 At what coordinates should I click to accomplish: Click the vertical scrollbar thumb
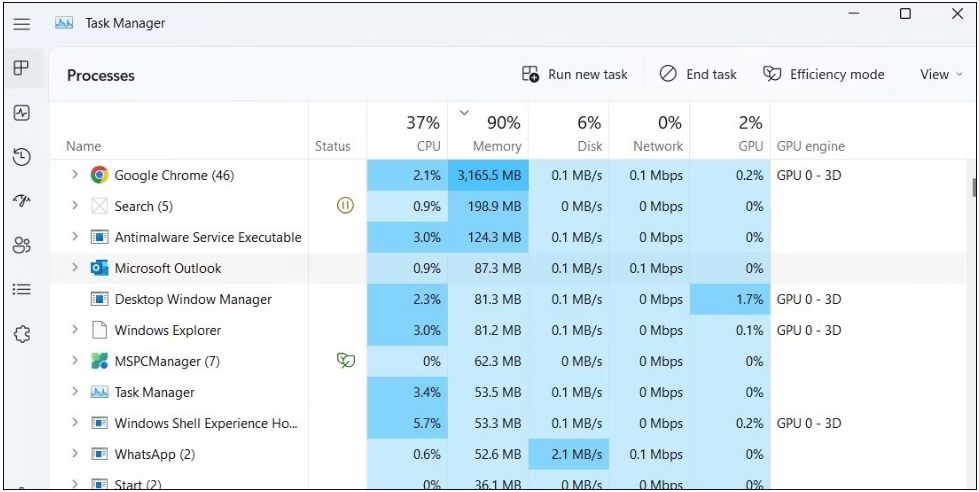[973, 187]
